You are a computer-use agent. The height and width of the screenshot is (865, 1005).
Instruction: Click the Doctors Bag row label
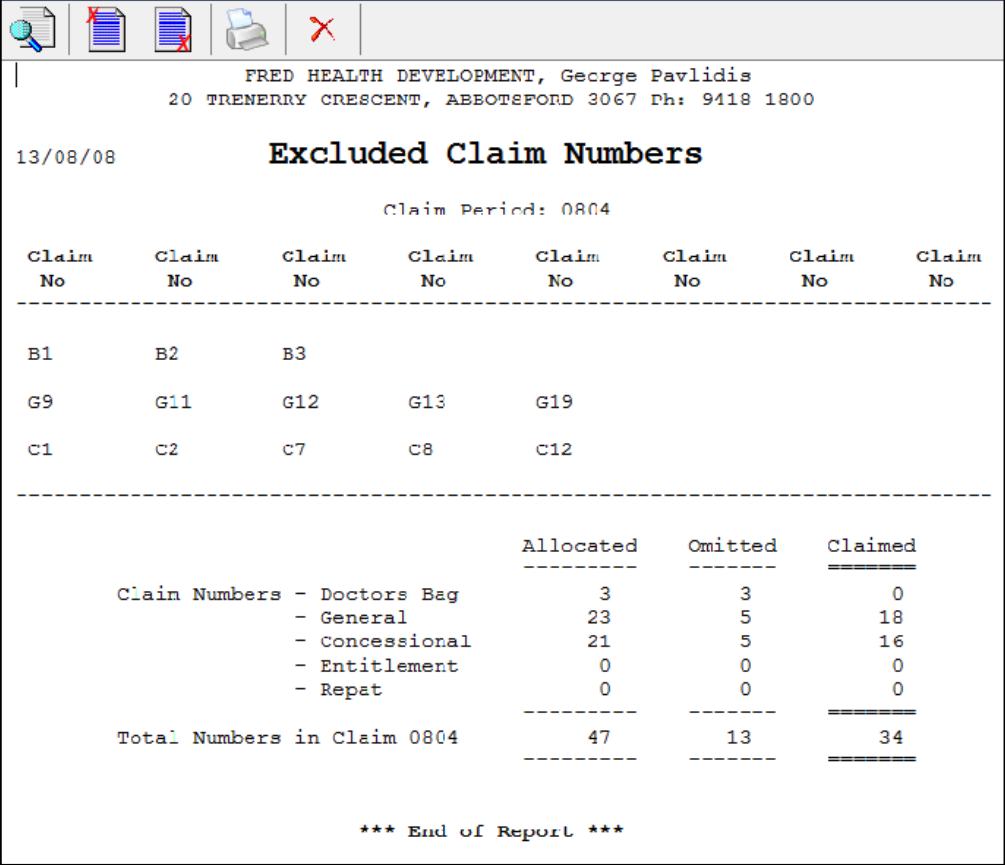[x=389, y=594]
